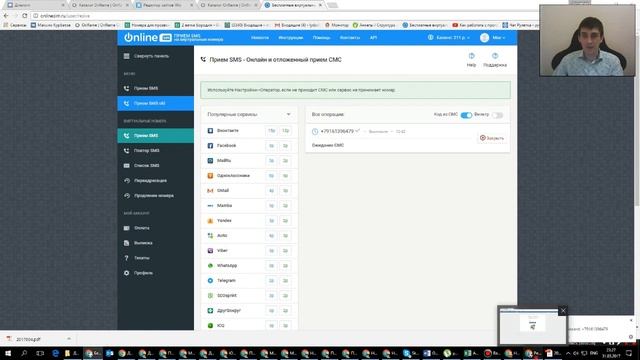Enable the Фильтр switch
640x360 pixels.
pyautogui.click(x=497, y=115)
